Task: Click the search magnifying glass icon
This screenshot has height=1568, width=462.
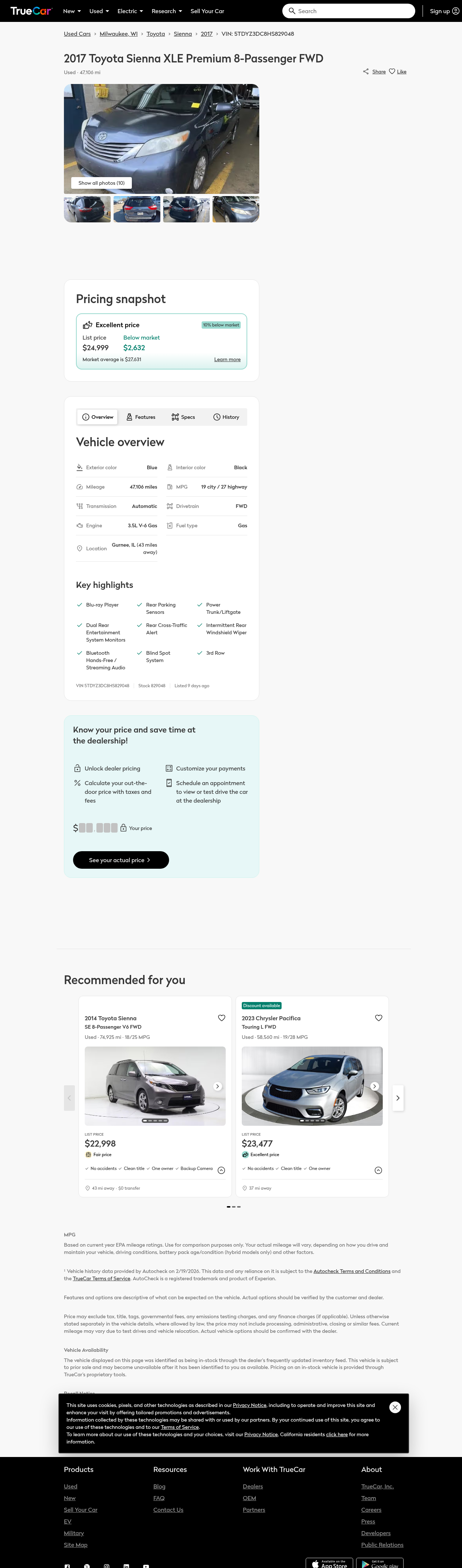Action: (292, 10)
